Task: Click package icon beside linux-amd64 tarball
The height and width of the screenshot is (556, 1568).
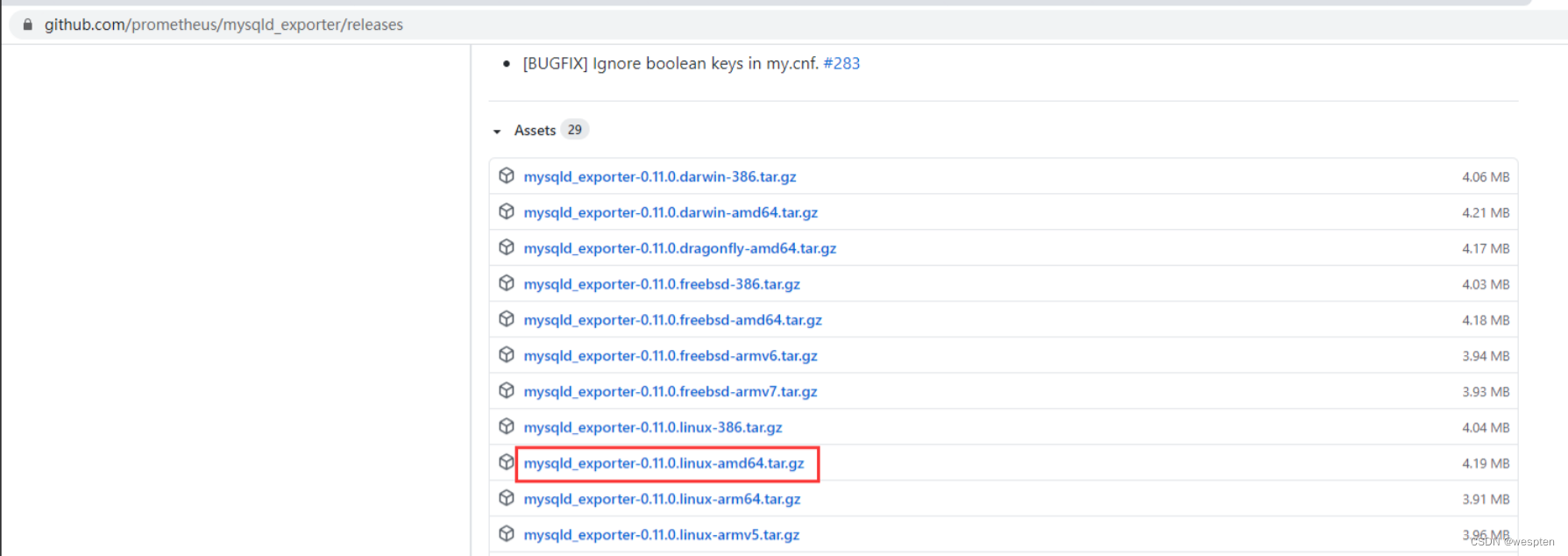Action: coord(507,462)
